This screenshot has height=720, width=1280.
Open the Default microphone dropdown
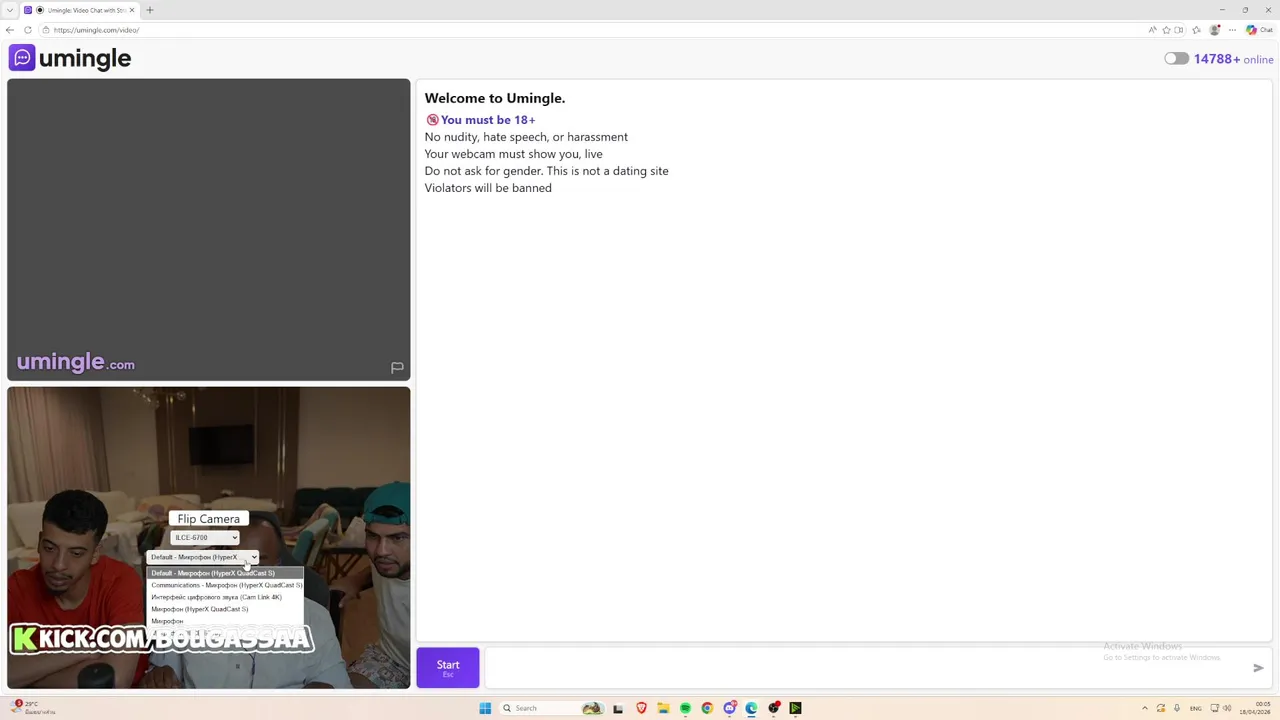(203, 557)
